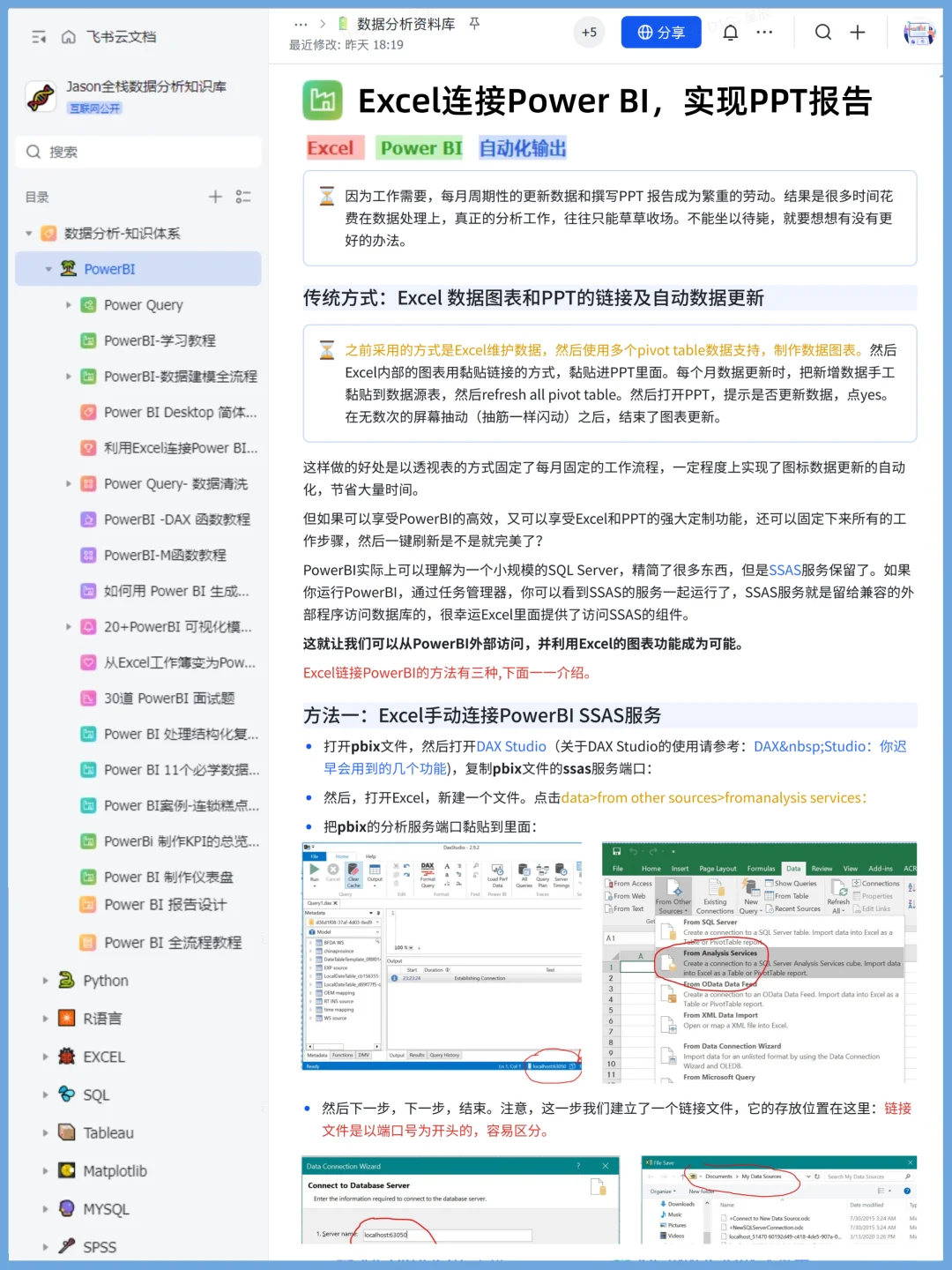The height and width of the screenshot is (1270, 952).
Task: Click the EXCEL bug icon in sidebar
Action: [66, 1056]
